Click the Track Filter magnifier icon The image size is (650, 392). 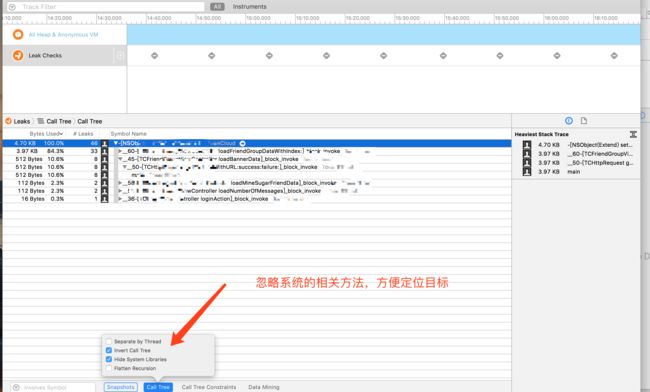(x=12, y=7)
